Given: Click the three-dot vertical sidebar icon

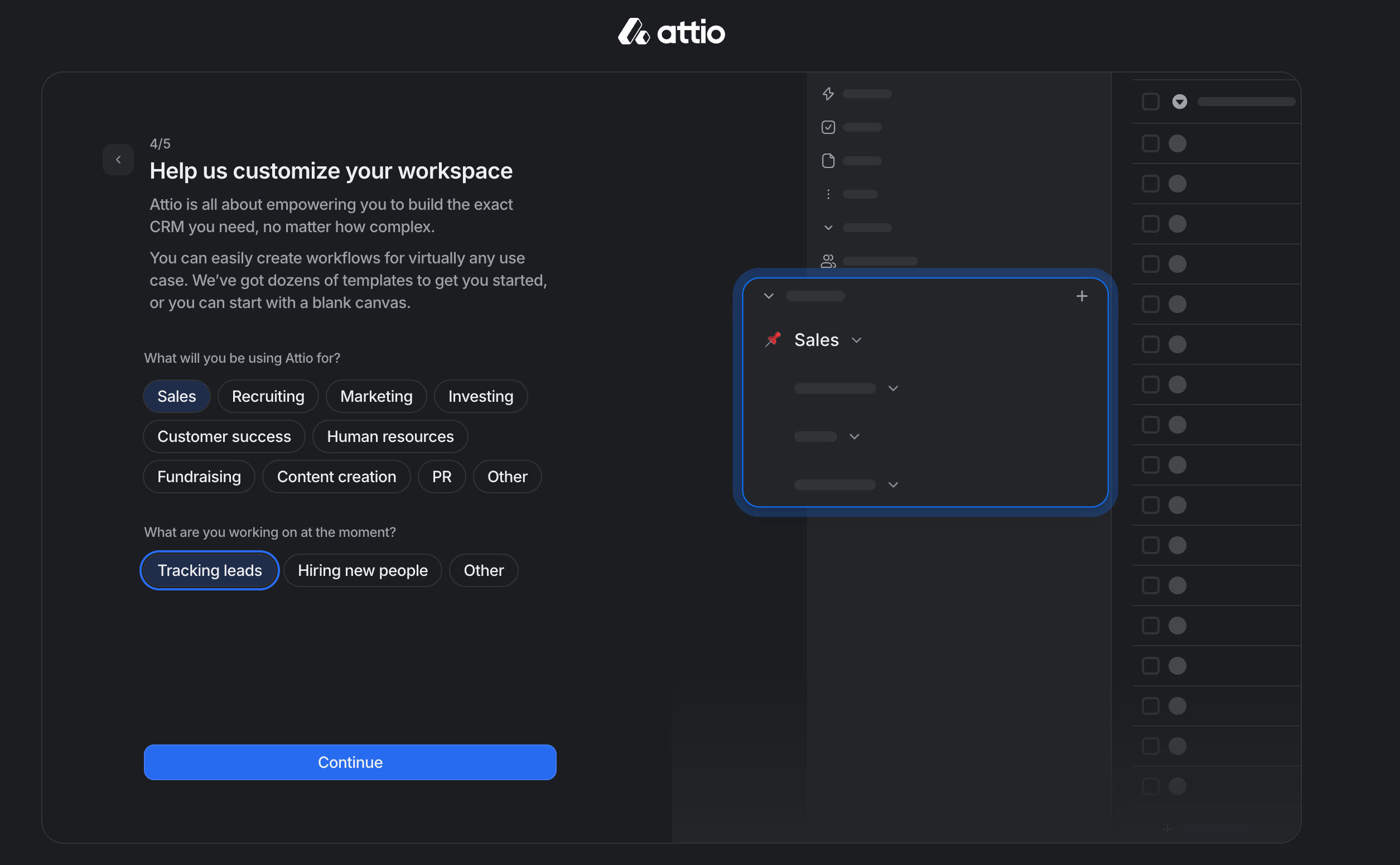Looking at the screenshot, I should [828, 195].
